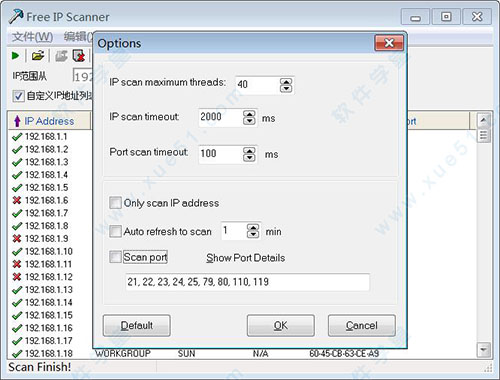Click the Default button

tap(137, 325)
